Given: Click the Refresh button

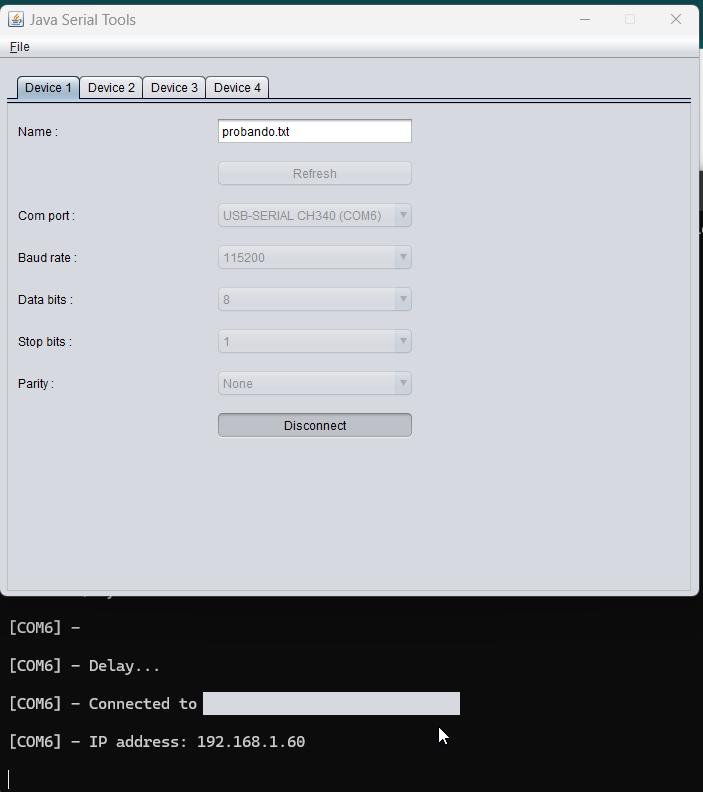Looking at the screenshot, I should click(315, 173).
